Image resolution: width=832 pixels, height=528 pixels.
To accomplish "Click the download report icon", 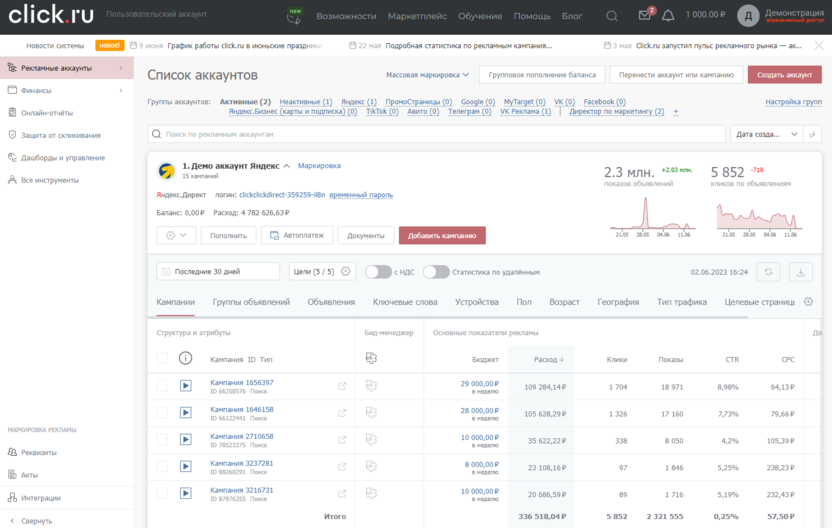I will coord(800,271).
